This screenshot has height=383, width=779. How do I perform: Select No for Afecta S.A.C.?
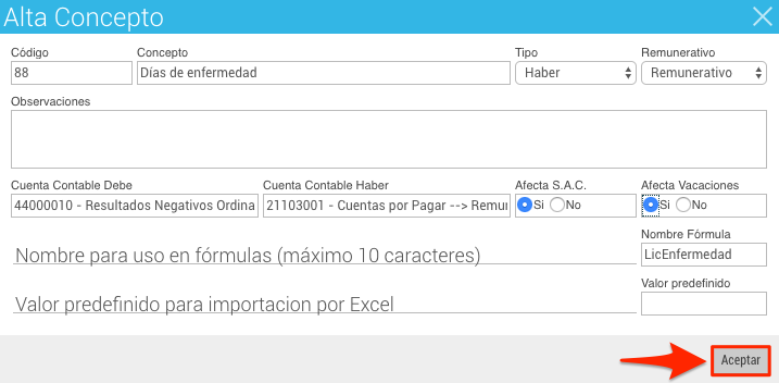pyautogui.click(x=557, y=205)
